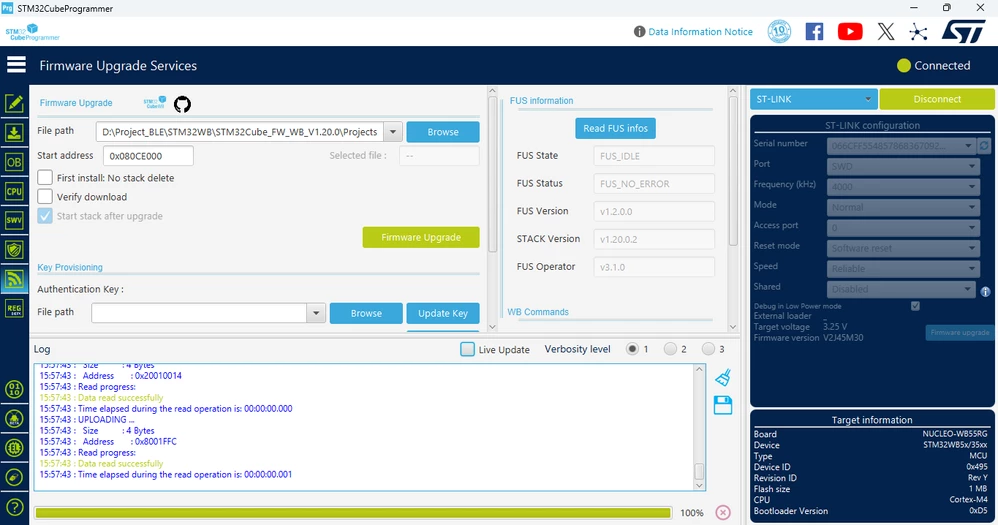The height and width of the screenshot is (525, 998).
Task: Open the Data Information Notice link
Action: click(x=700, y=31)
